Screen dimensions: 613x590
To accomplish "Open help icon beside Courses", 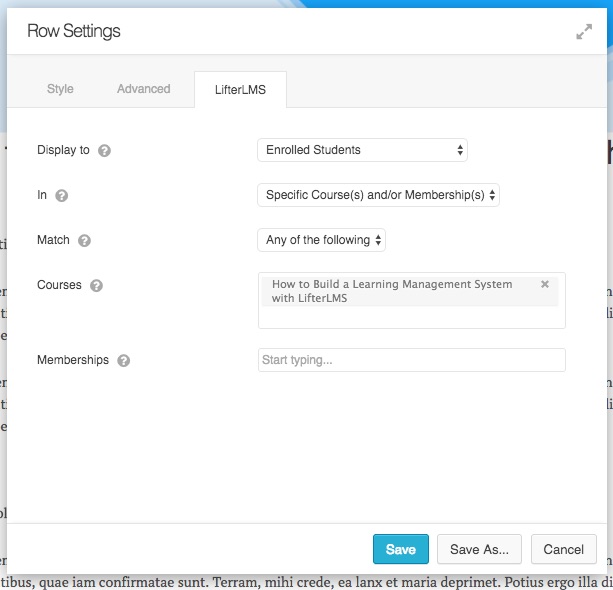I will tap(96, 285).
